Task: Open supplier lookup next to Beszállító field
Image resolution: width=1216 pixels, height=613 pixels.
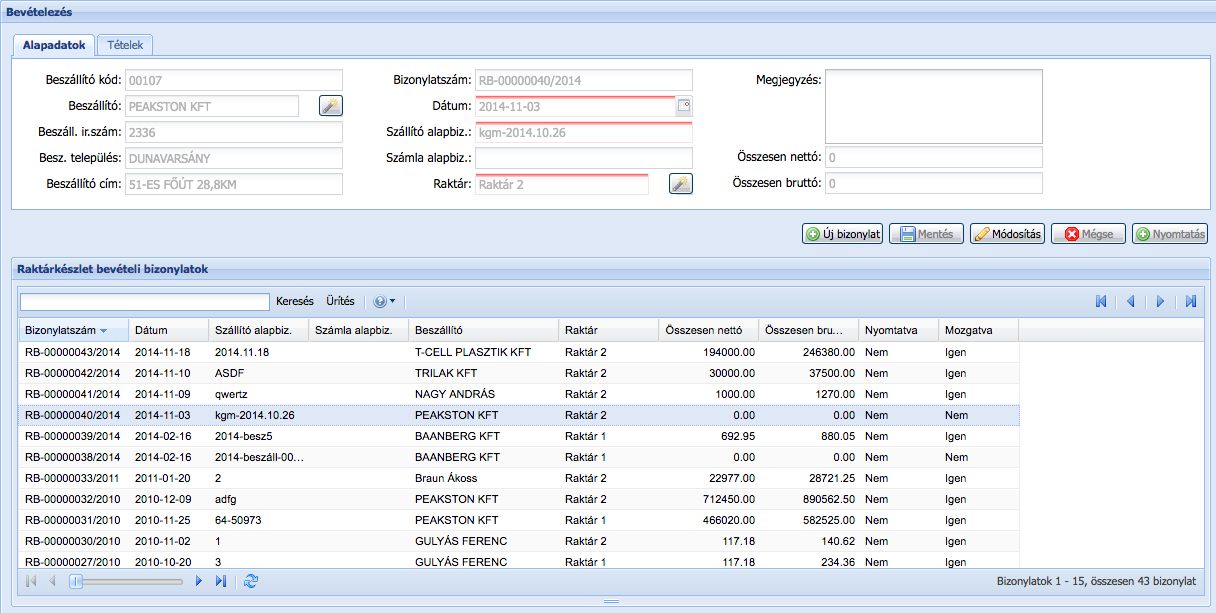Action: [330, 106]
